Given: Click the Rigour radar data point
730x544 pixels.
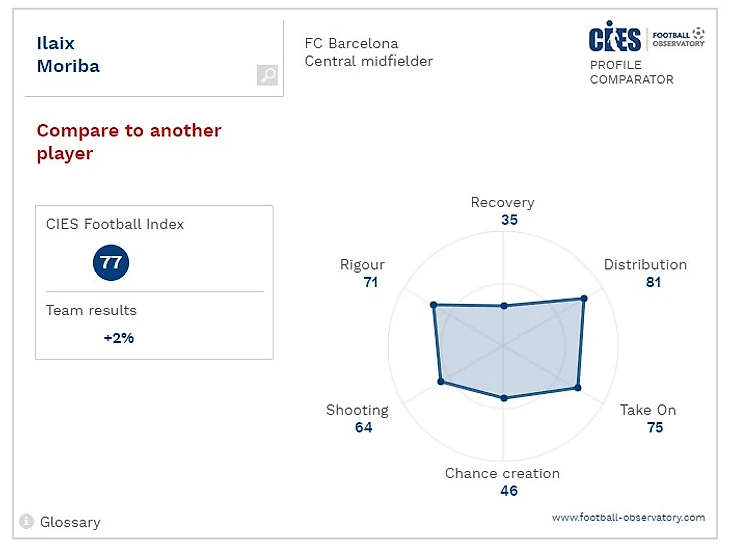Looking at the screenshot, I should click(x=433, y=305).
